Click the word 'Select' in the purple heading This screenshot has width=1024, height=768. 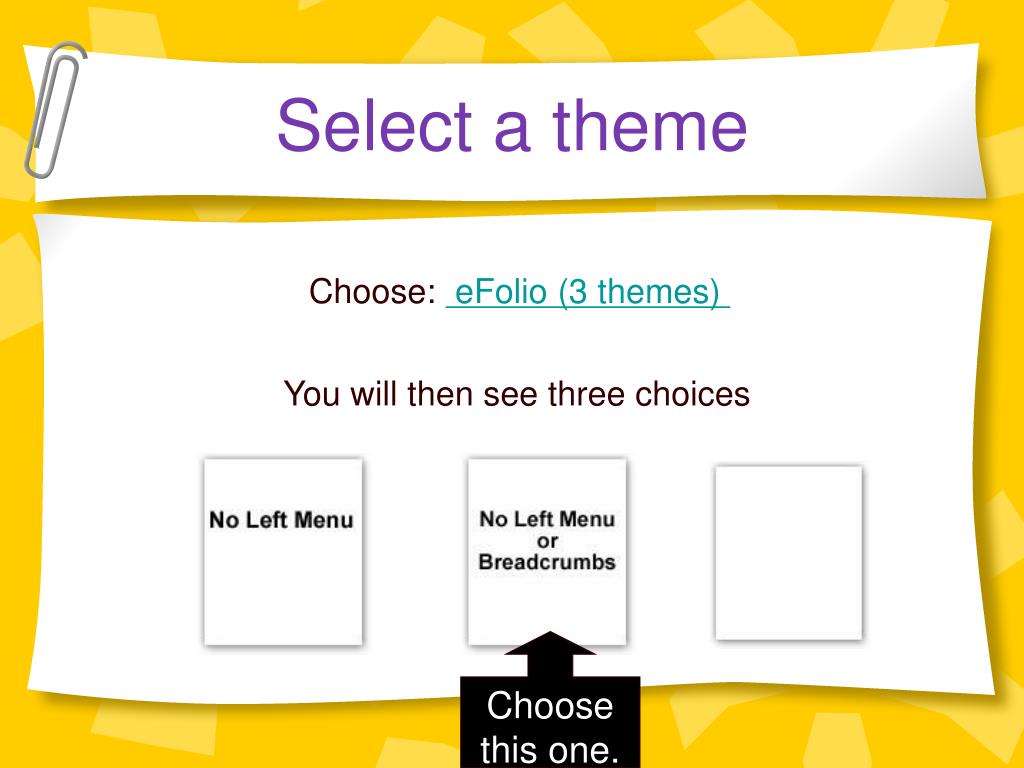[x=374, y=125]
